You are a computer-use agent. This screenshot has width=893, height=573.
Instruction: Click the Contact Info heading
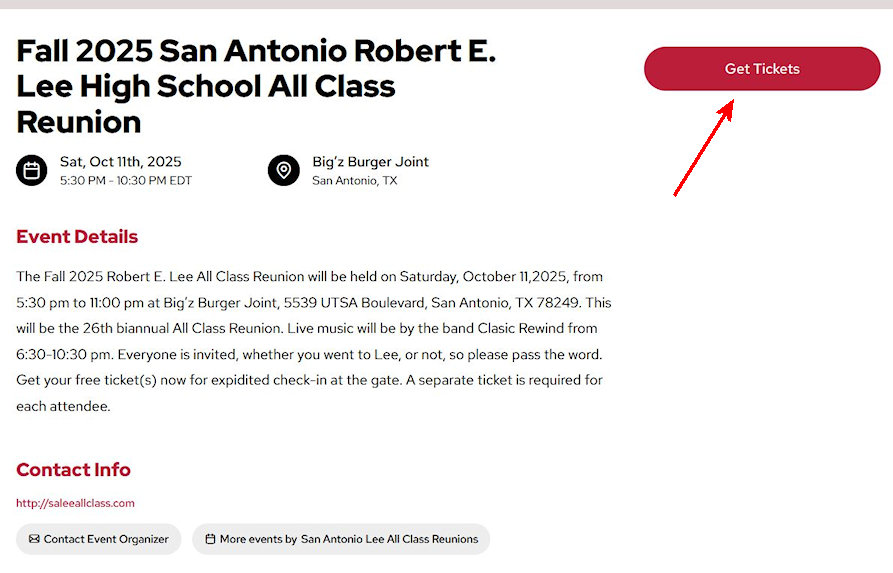73,470
